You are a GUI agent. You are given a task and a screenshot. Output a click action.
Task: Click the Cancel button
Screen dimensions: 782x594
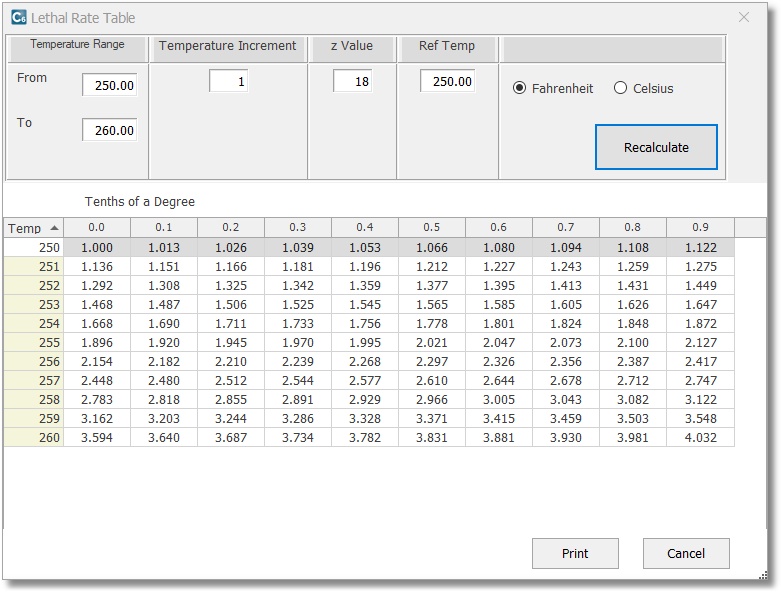[x=686, y=554]
